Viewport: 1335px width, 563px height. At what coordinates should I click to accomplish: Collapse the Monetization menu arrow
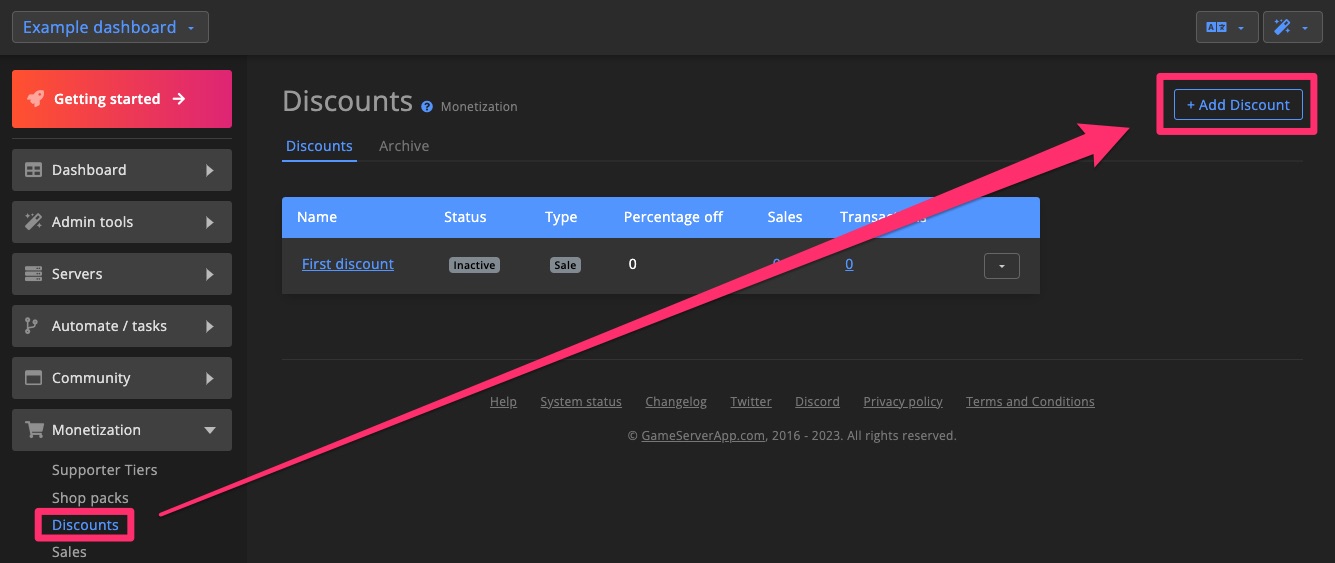tap(210, 430)
